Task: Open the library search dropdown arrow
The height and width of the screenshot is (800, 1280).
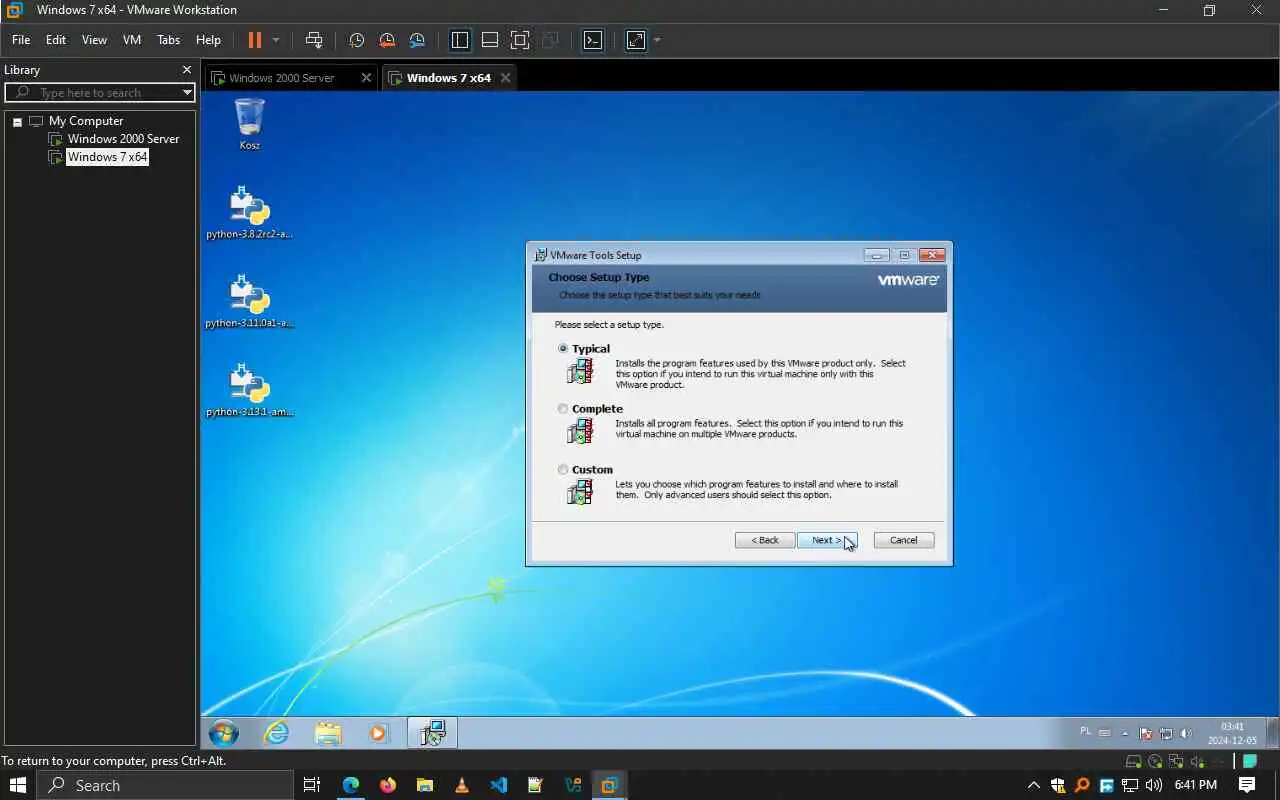Action: click(187, 92)
